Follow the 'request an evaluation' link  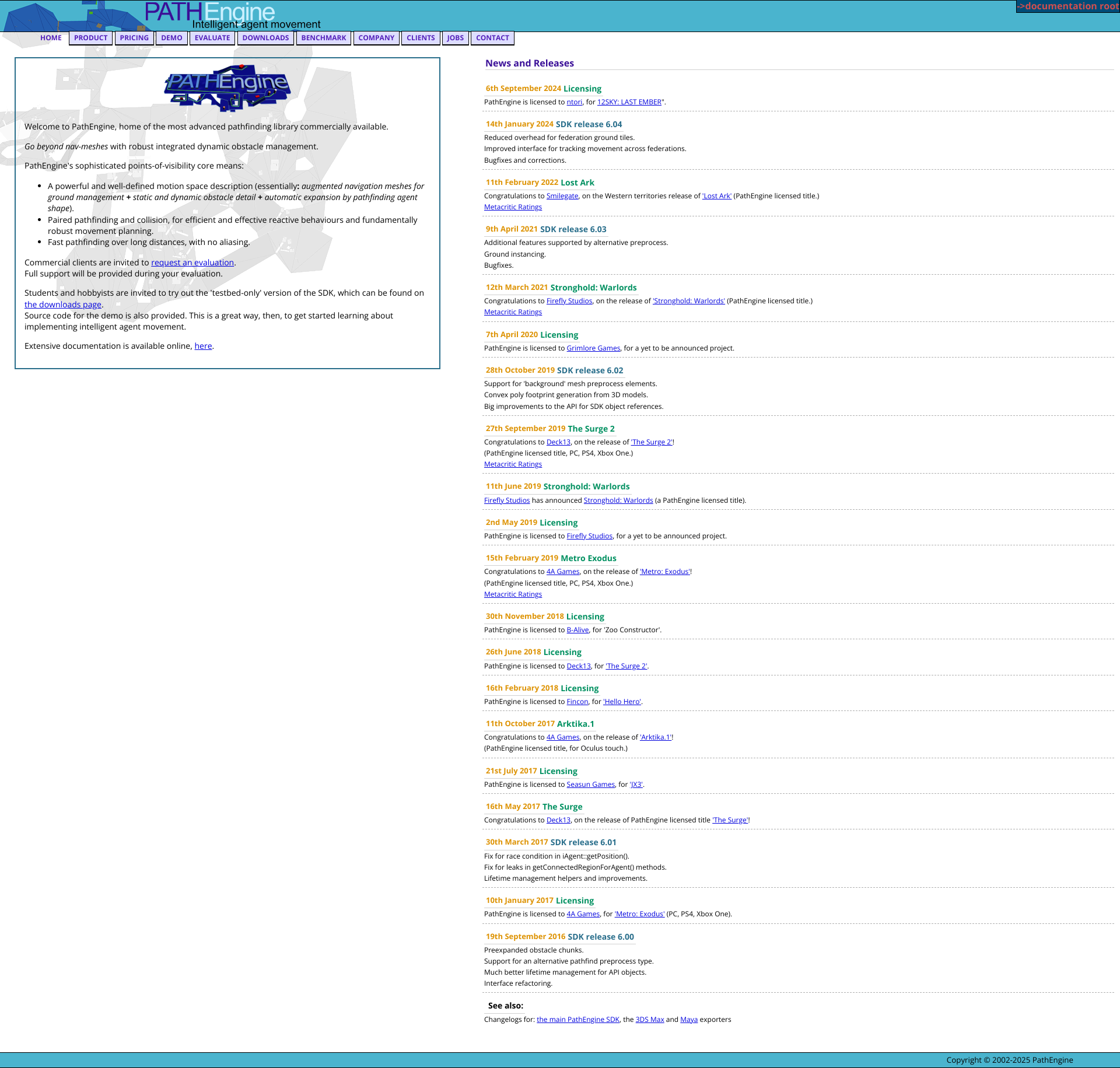(192, 262)
